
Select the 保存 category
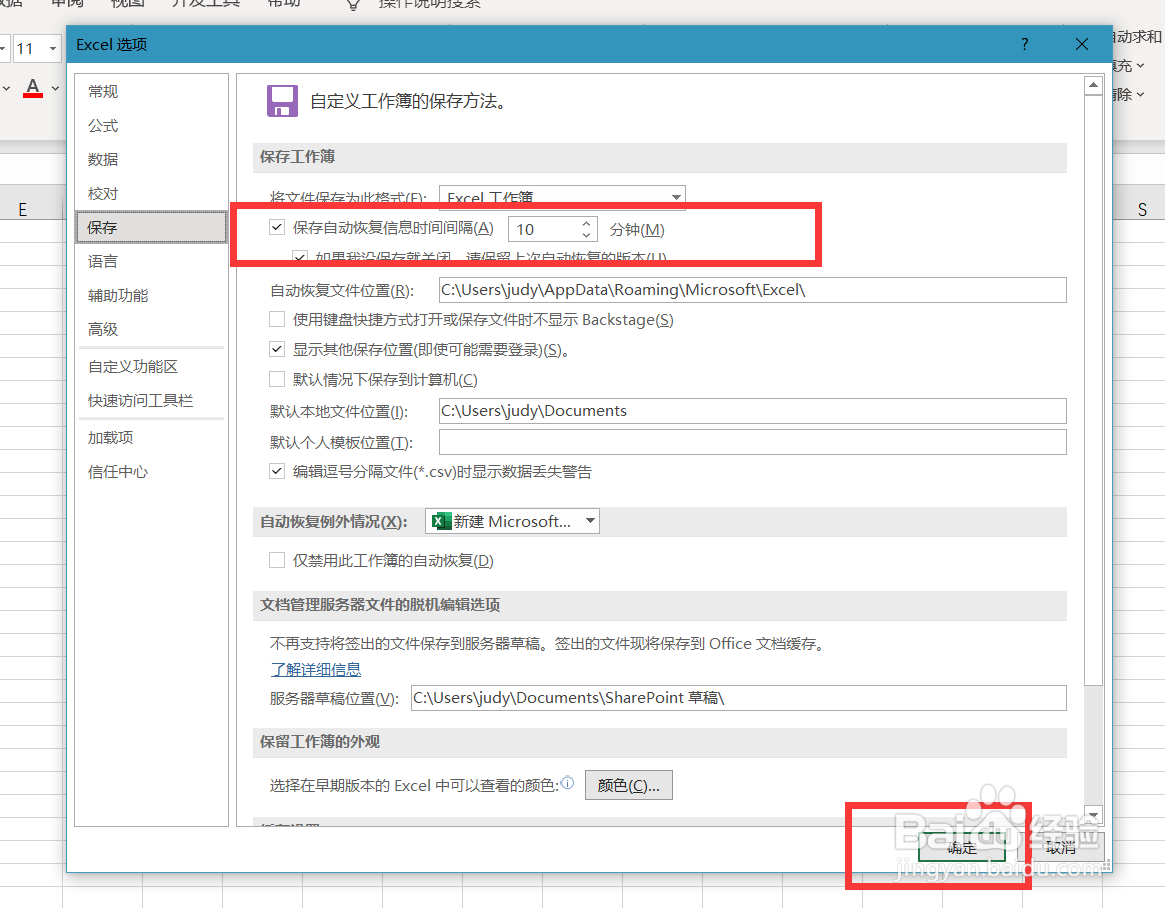tap(152, 227)
